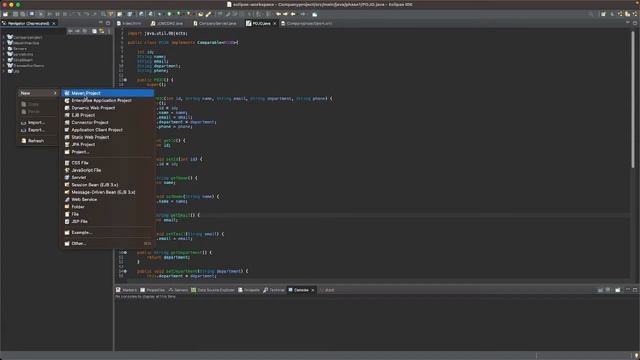The image size is (640, 360).
Task: Choose Maven Project from the New submenu
Action: 107,93
